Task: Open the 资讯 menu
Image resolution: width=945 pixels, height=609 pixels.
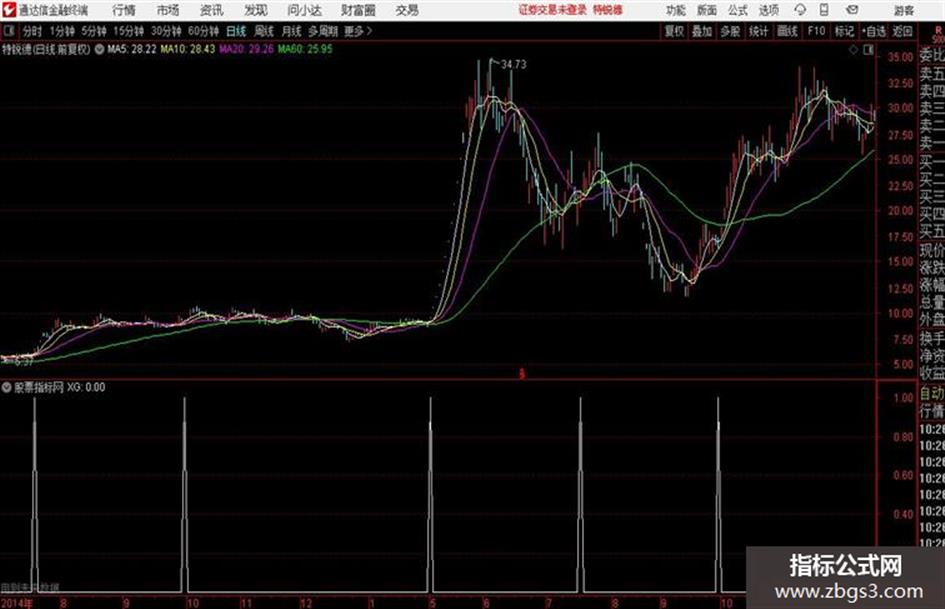Action: [212, 10]
